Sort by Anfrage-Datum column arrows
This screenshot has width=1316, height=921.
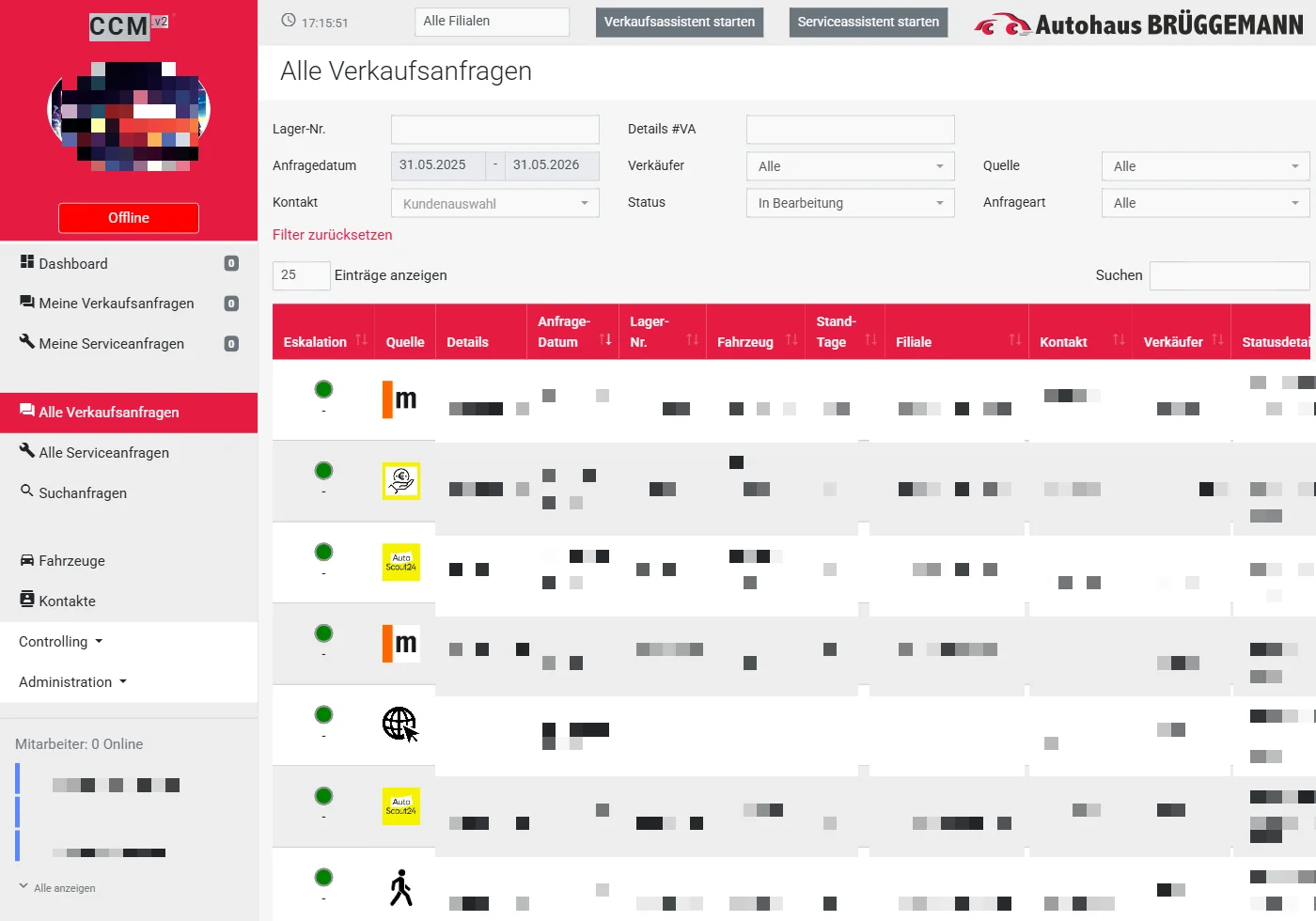tap(605, 340)
